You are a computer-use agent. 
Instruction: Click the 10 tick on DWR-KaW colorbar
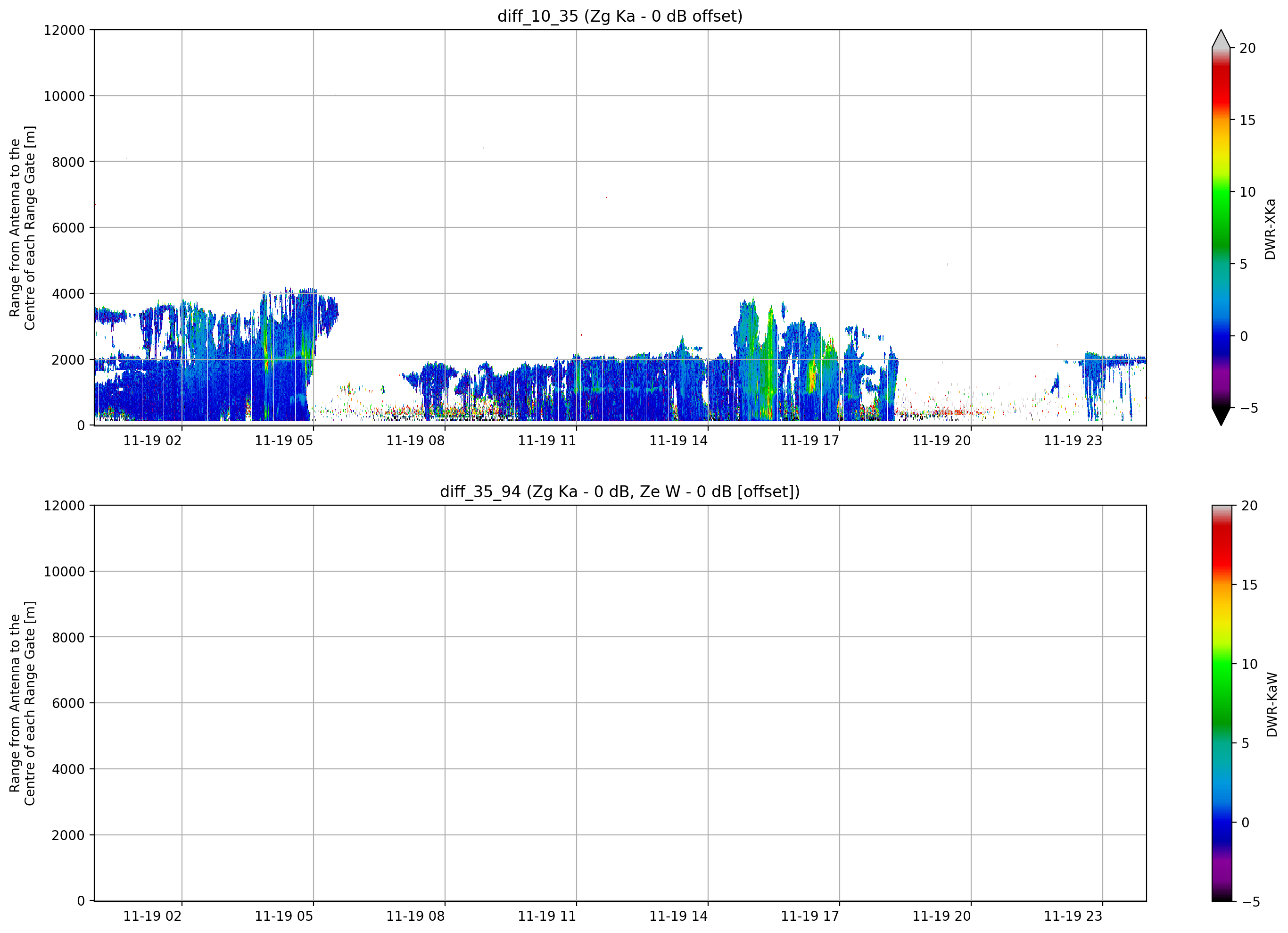(x=1249, y=664)
